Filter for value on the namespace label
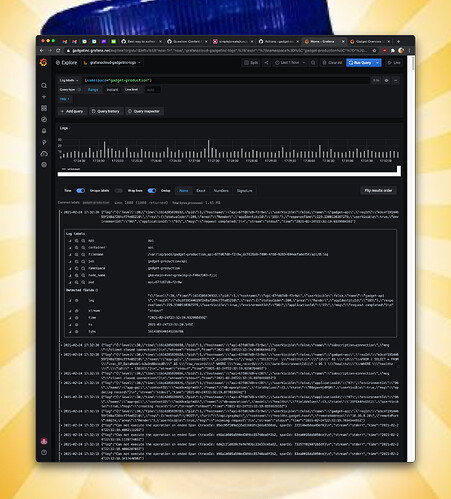Viewport: 451px width, 499px height. pos(77,268)
